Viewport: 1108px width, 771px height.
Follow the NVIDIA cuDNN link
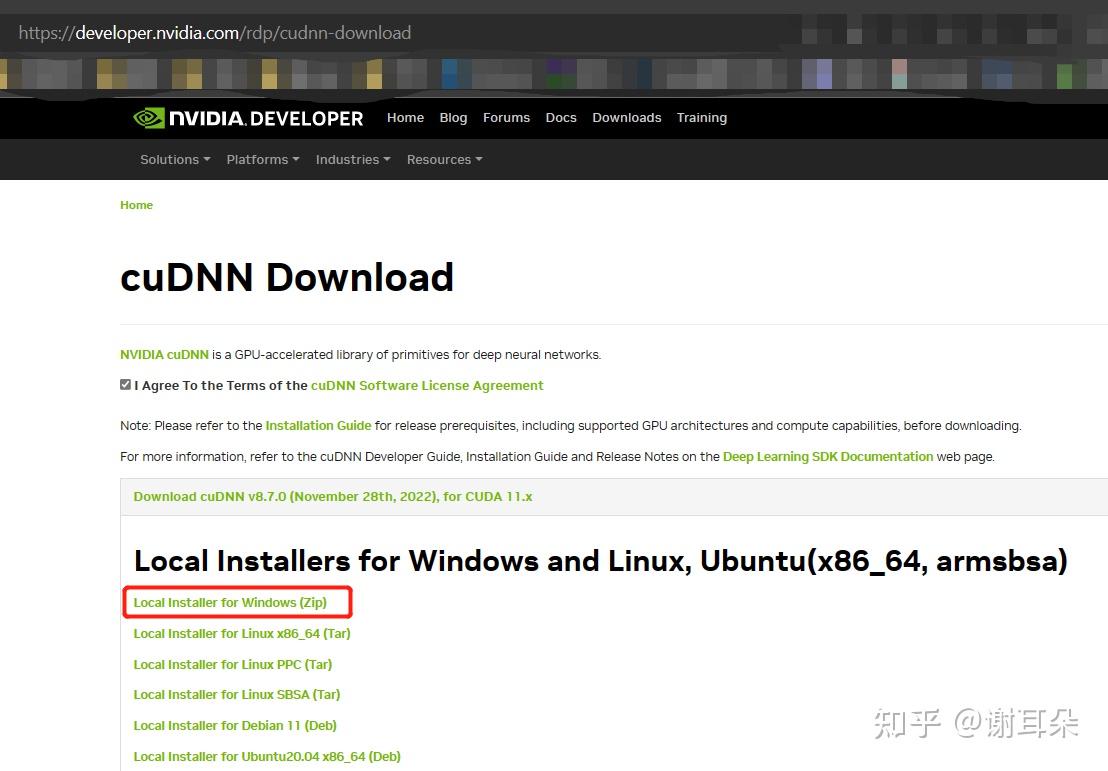[x=165, y=355]
